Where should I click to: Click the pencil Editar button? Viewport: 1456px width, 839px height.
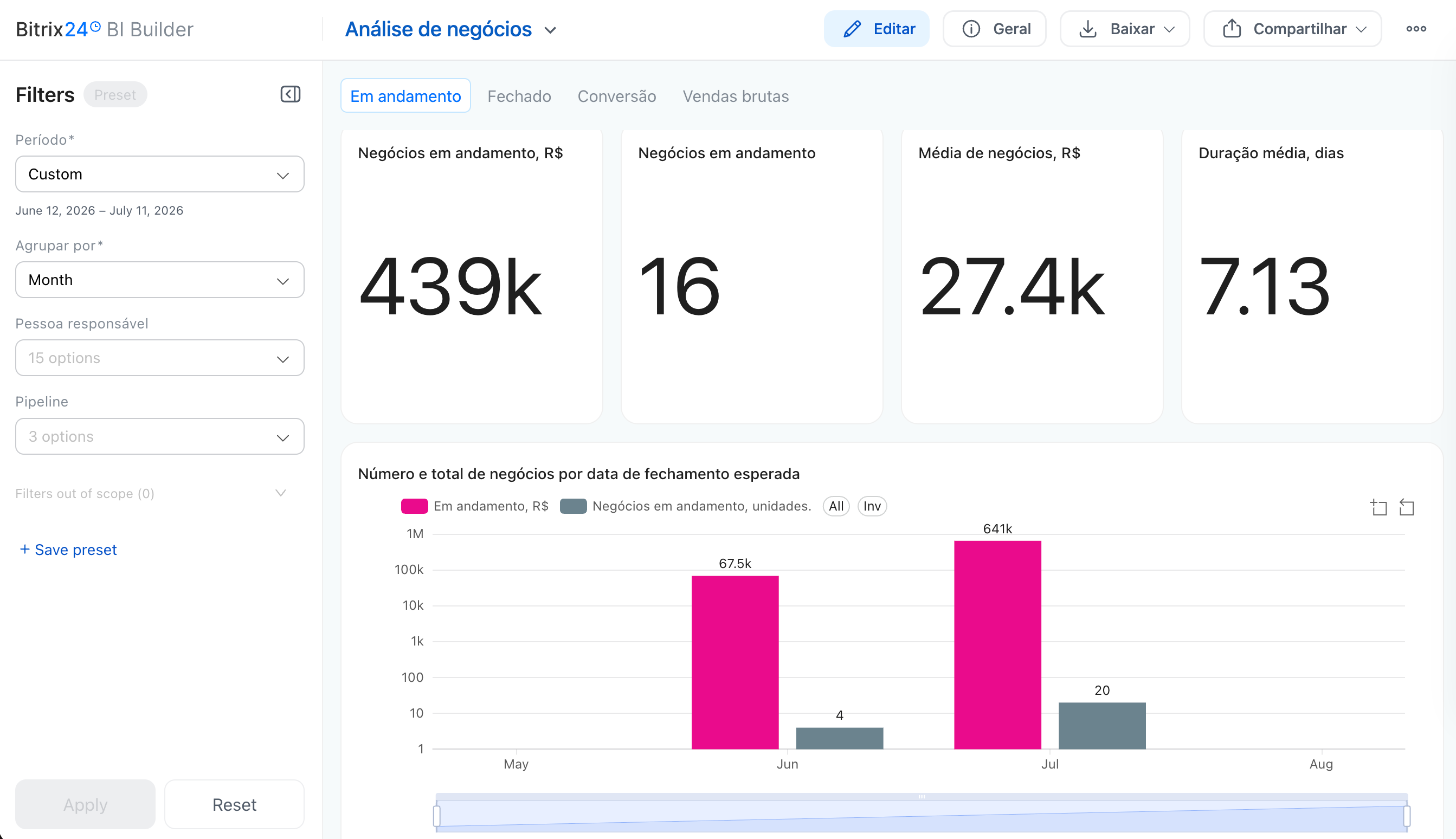(877, 29)
